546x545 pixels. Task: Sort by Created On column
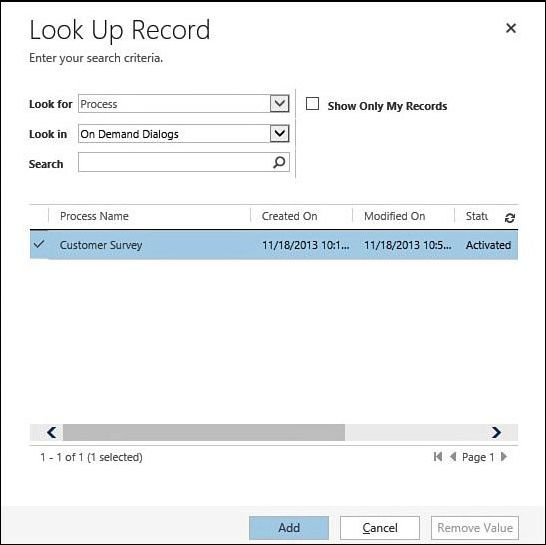pos(289,216)
